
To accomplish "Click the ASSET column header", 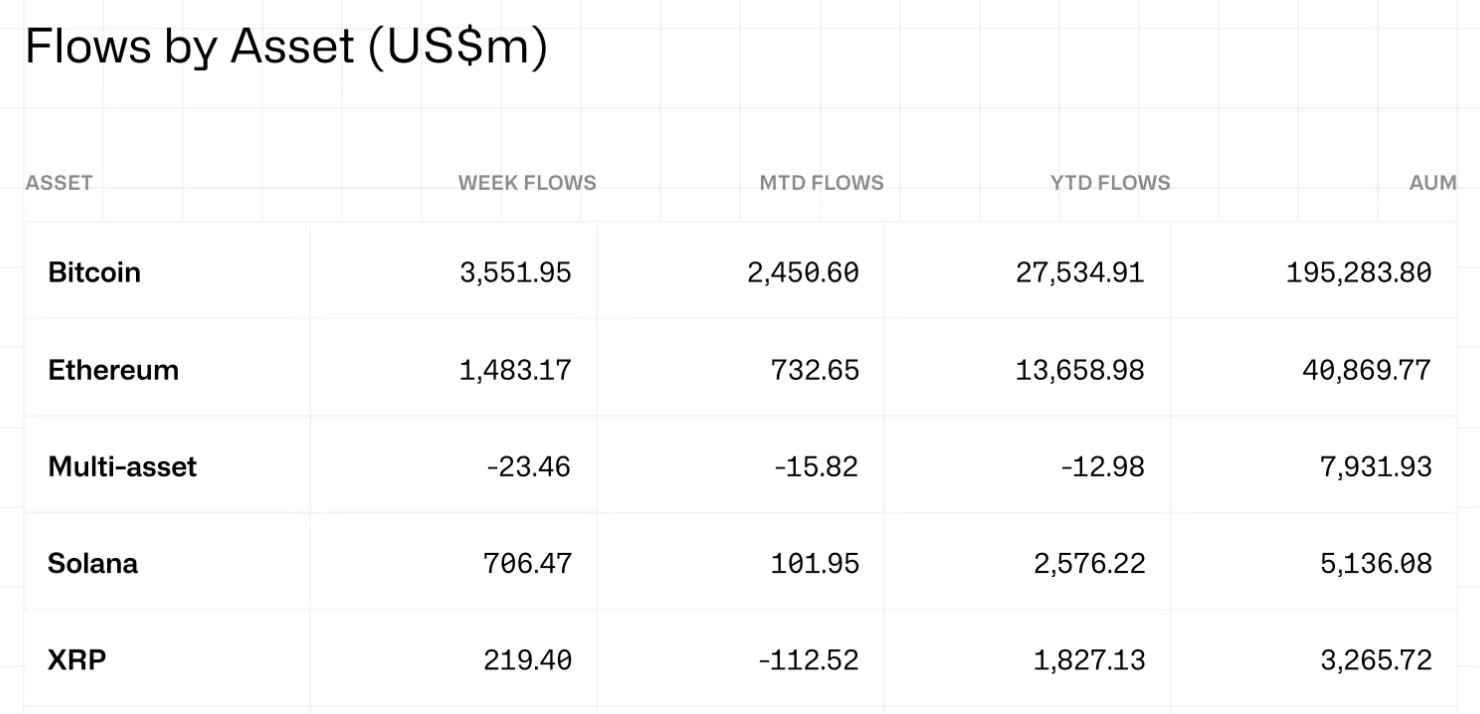I will 59,183.
